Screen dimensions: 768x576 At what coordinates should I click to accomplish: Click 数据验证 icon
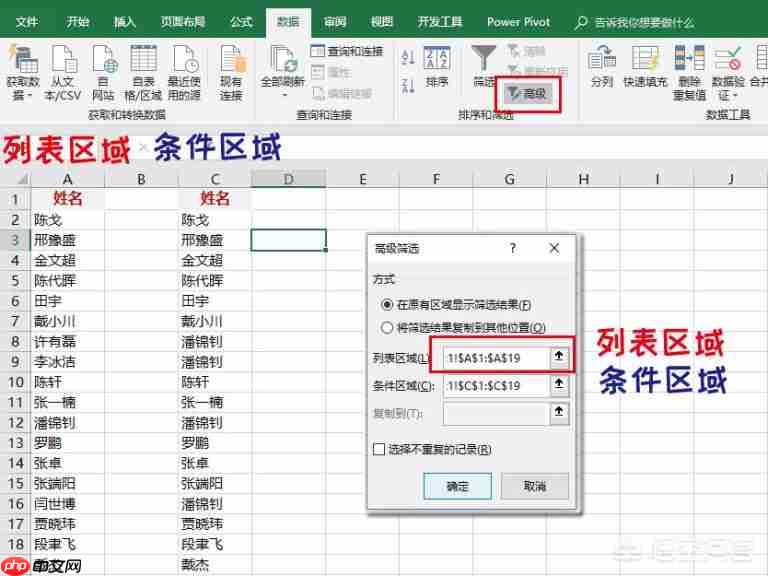point(727,58)
